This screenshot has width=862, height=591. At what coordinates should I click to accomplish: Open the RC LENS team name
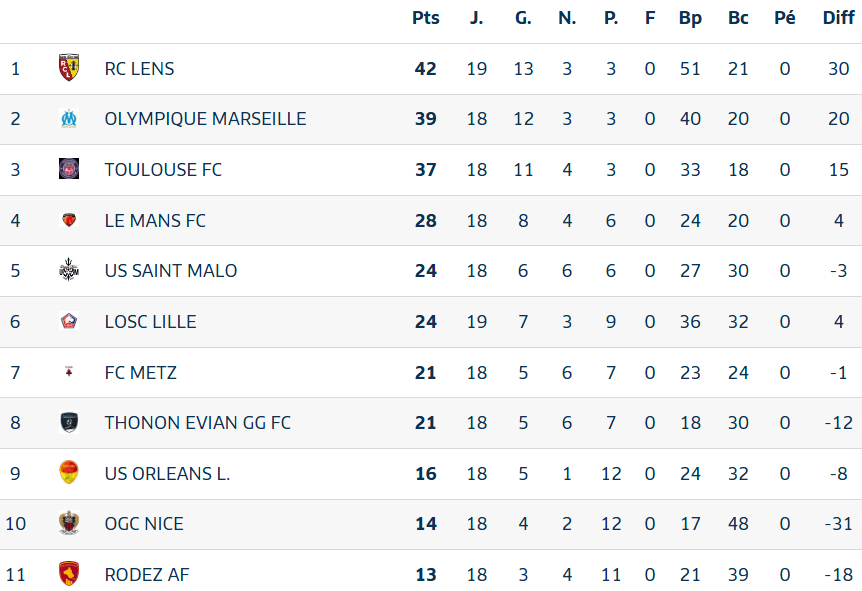tap(139, 69)
